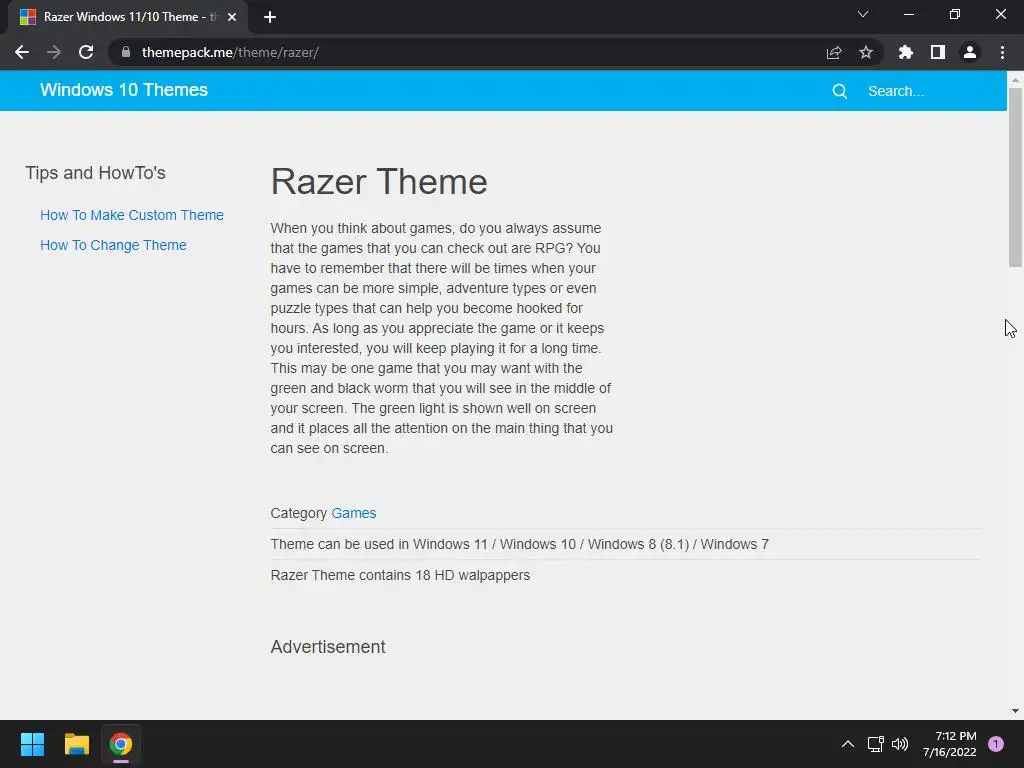Image resolution: width=1024 pixels, height=768 pixels.
Task: Click the site search magnifier icon
Action: click(x=840, y=91)
